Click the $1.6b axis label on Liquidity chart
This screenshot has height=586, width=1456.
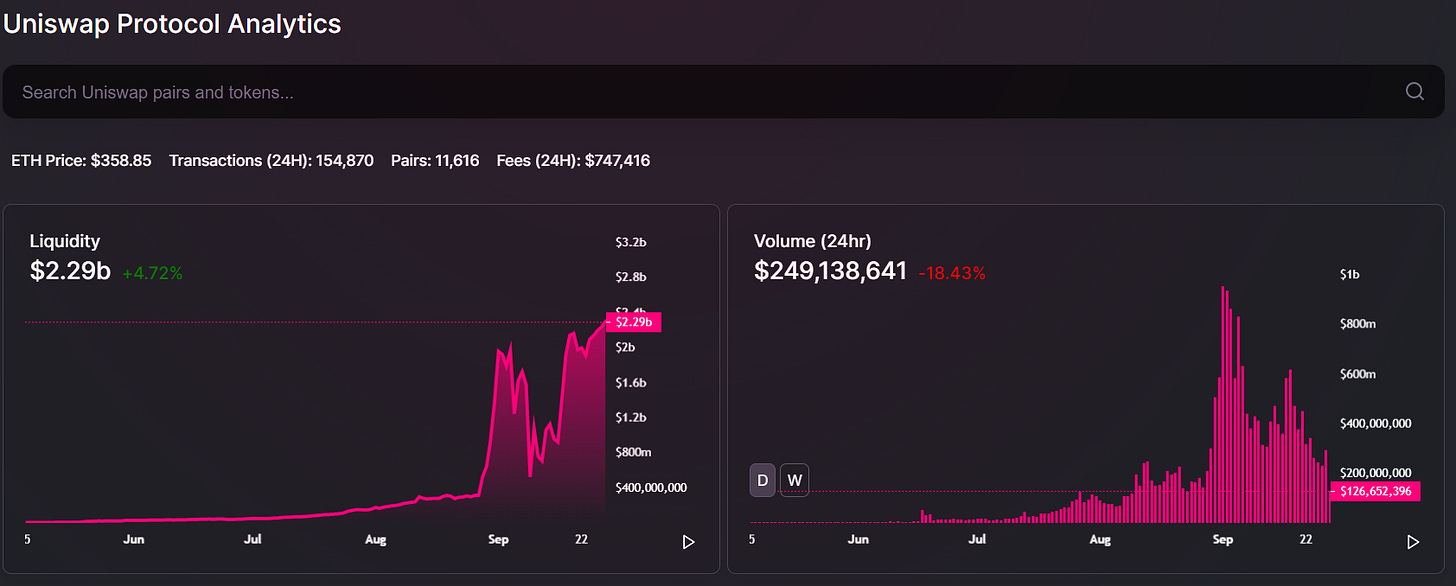[632, 383]
